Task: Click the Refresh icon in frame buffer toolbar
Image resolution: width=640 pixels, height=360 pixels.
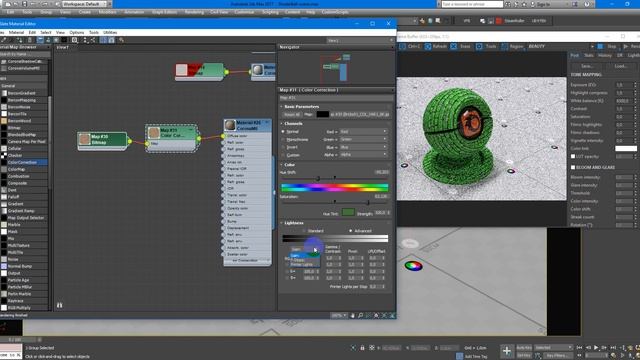Action: point(428,47)
